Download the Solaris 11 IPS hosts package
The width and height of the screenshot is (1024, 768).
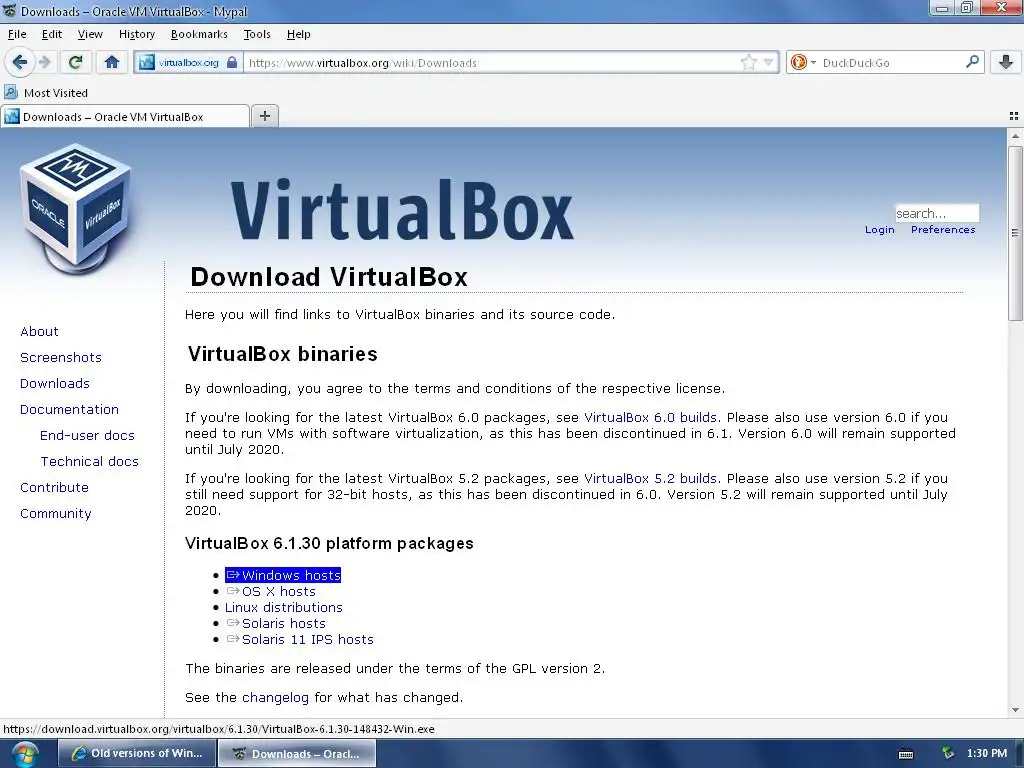(x=300, y=639)
